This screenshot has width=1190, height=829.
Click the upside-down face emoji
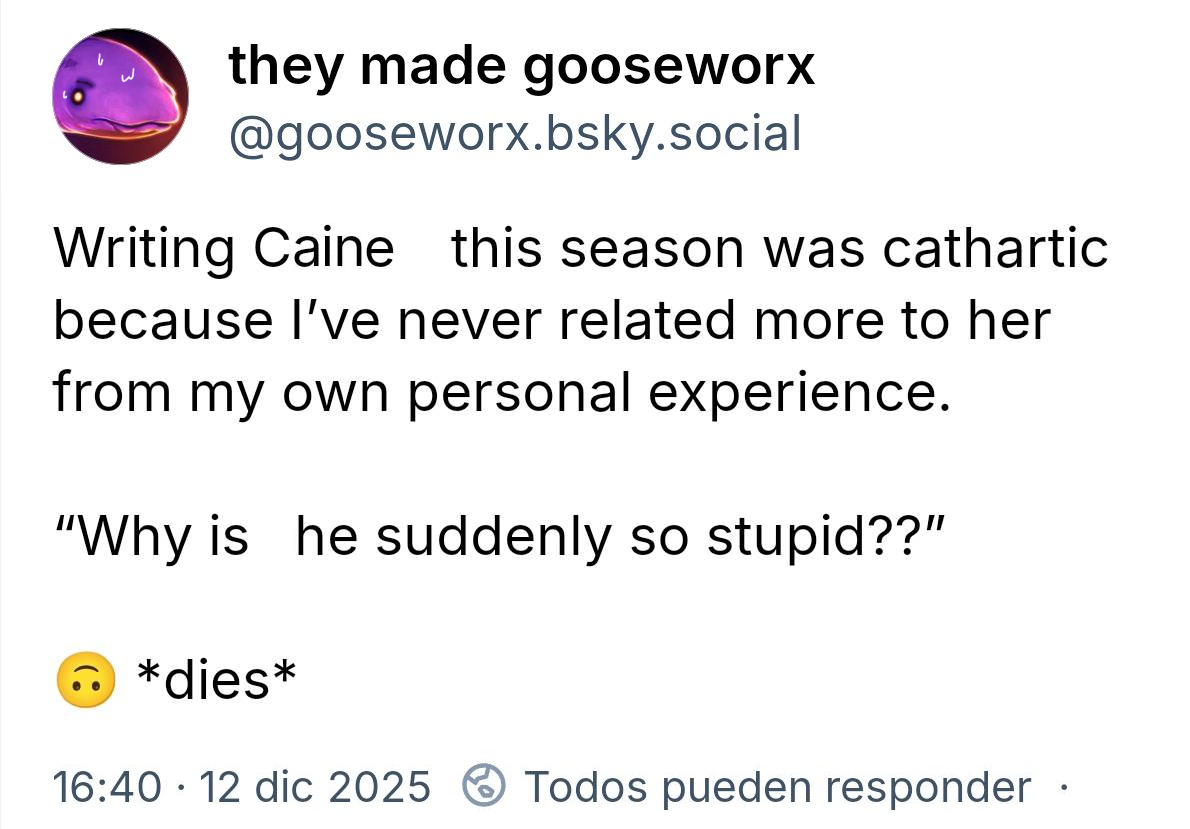click(83, 682)
